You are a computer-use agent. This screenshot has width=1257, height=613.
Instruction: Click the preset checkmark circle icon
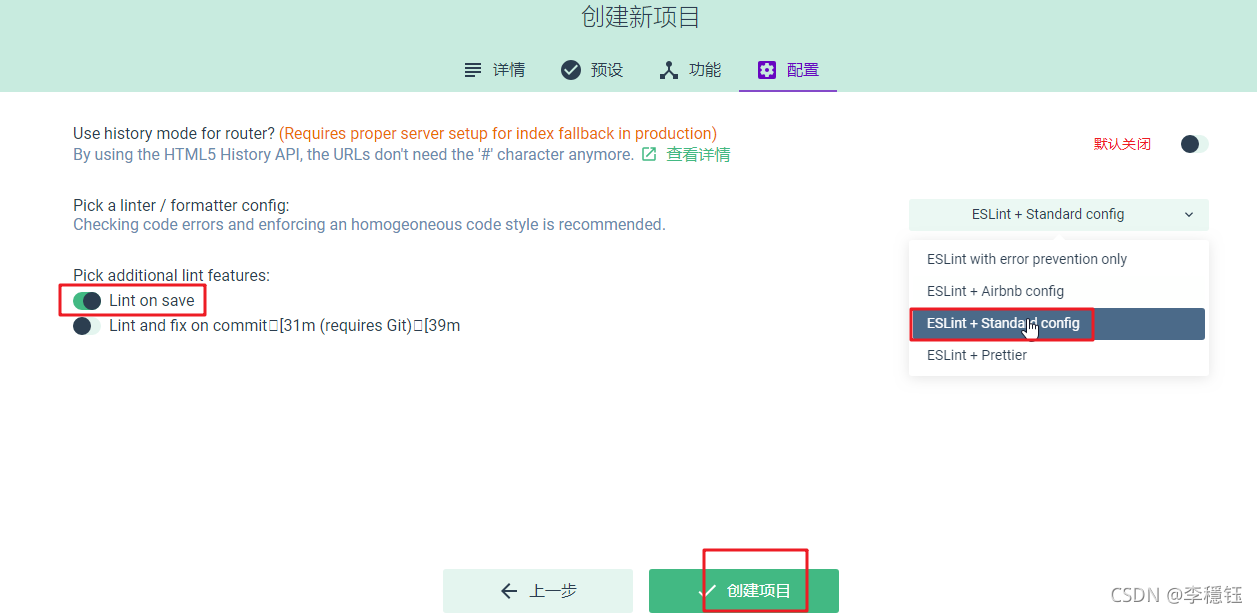(571, 70)
